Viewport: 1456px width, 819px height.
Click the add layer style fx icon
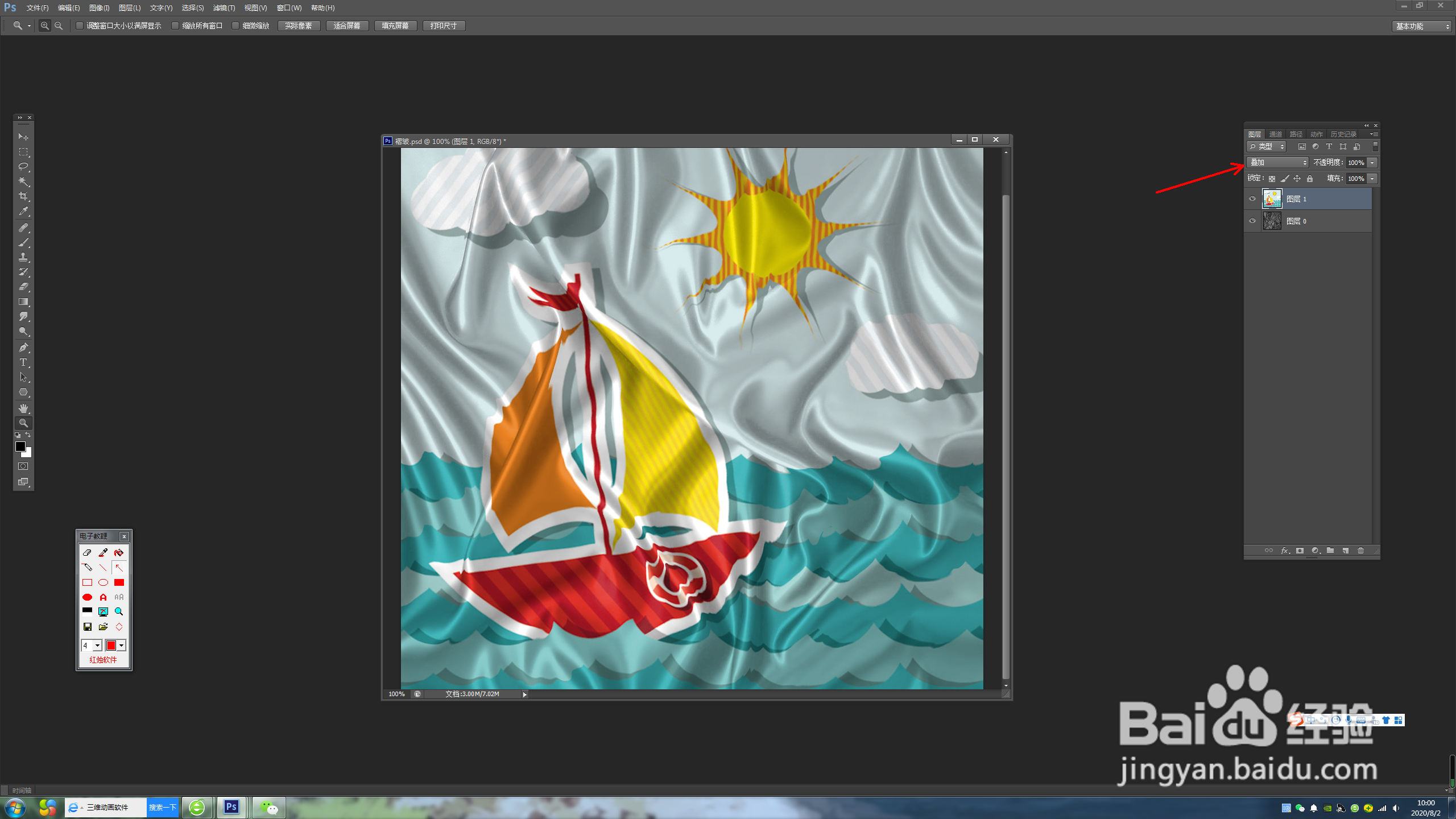point(1284,551)
